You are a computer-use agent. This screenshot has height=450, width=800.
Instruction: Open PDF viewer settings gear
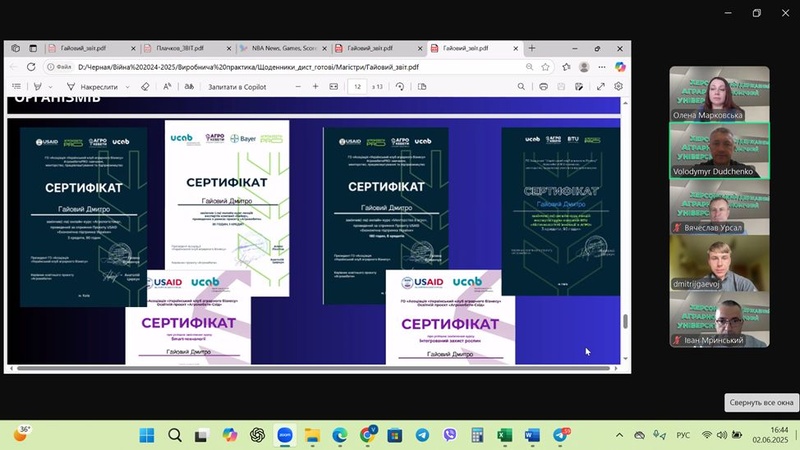[618, 86]
